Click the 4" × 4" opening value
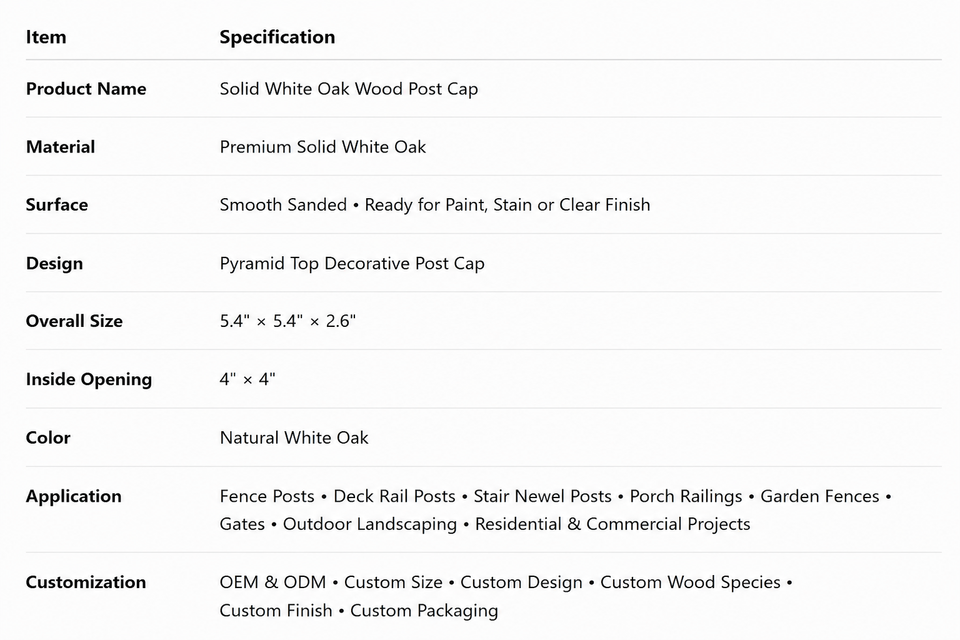 click(x=247, y=379)
